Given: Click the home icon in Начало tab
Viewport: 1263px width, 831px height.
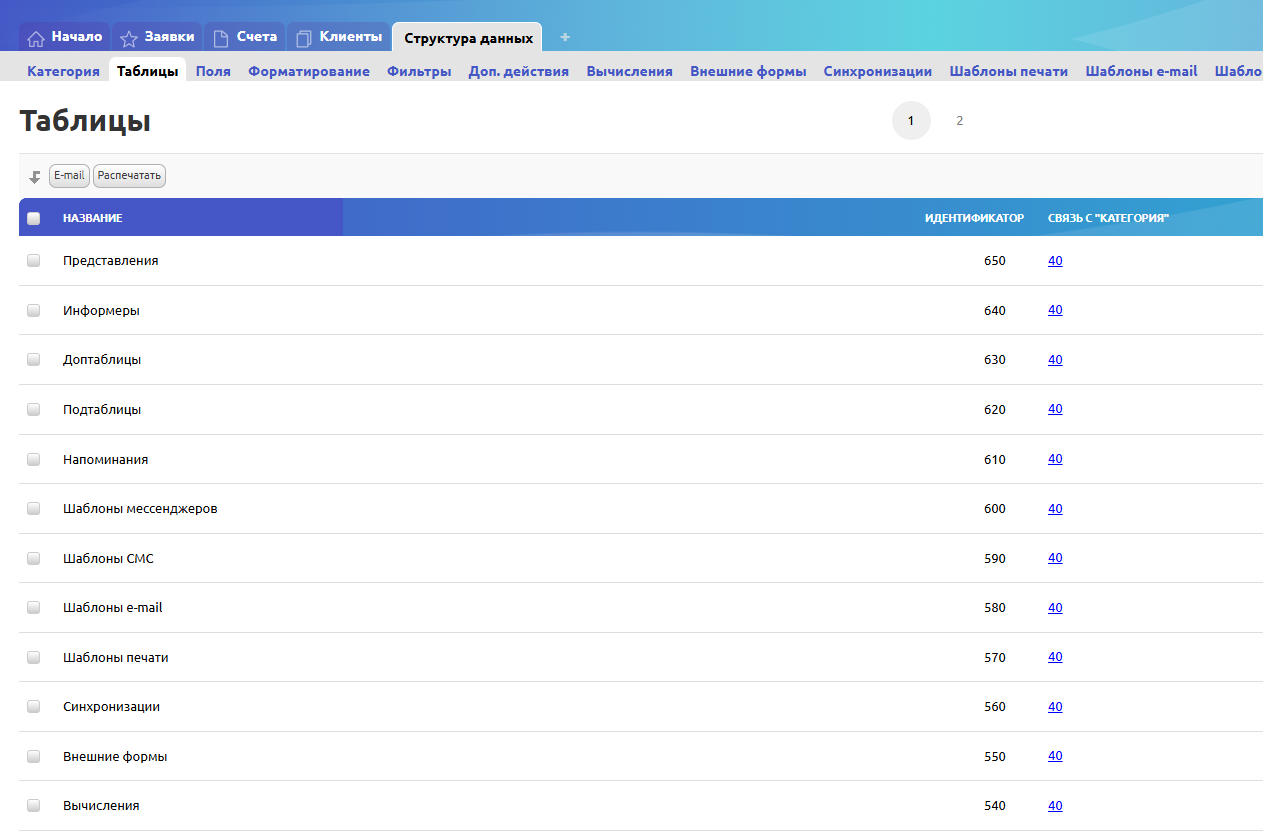Looking at the screenshot, I should [36, 38].
